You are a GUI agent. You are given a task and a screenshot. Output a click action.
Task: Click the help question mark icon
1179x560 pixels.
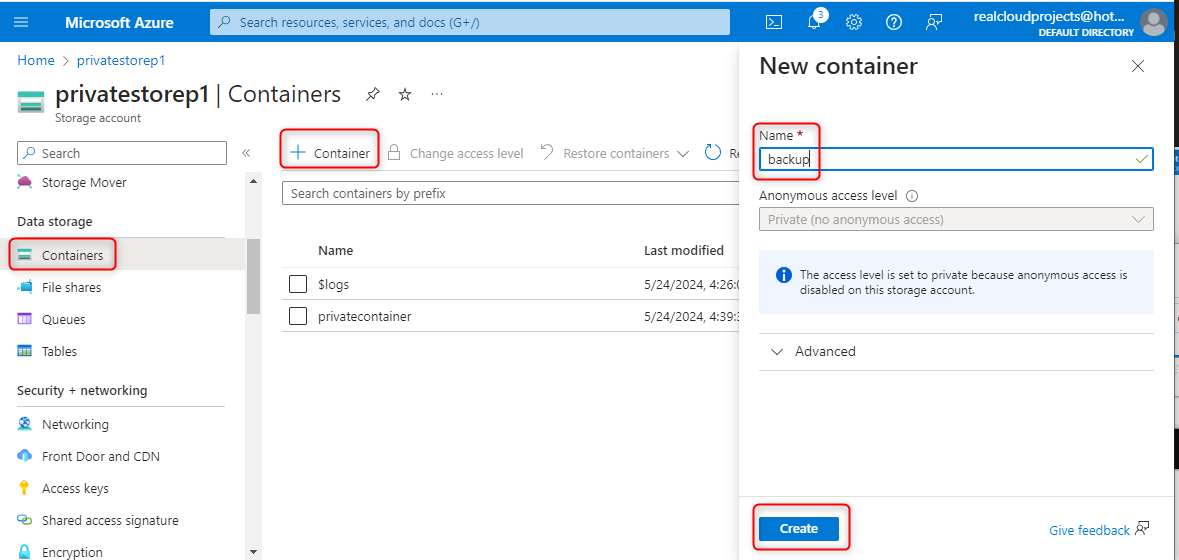(x=894, y=22)
